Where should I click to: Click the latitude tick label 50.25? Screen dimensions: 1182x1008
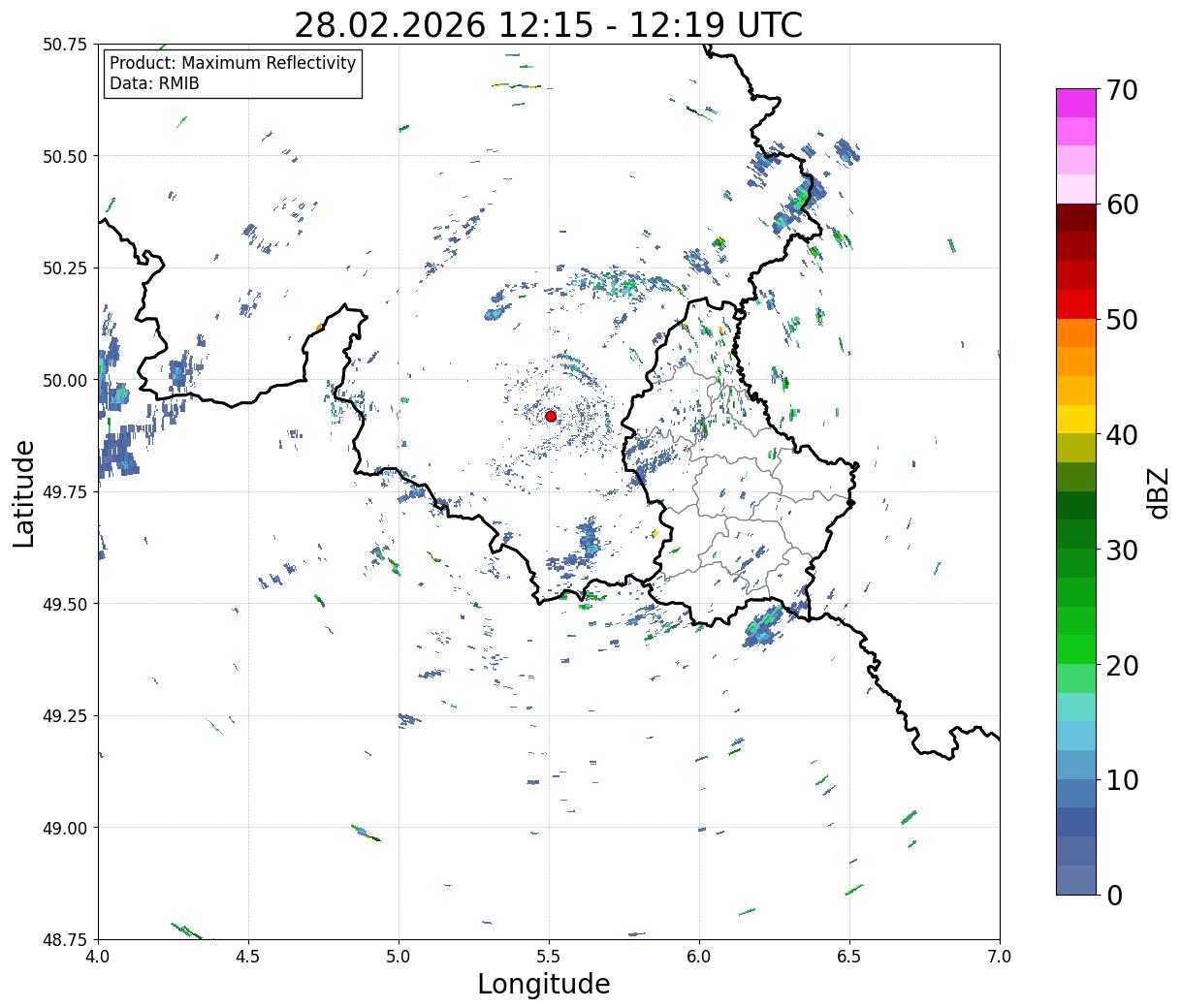click(65, 268)
